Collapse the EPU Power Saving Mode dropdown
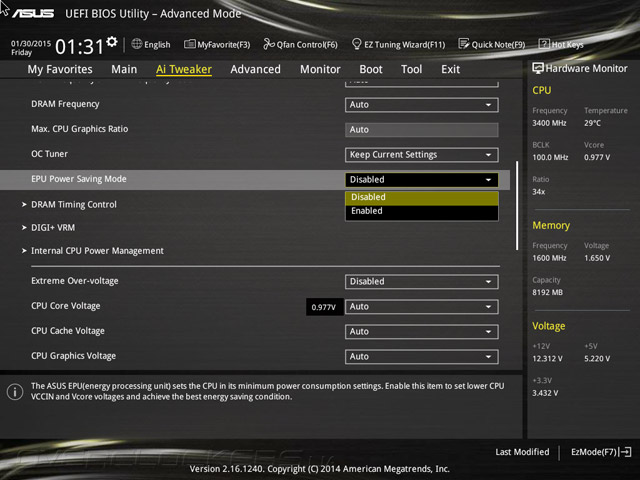The height and width of the screenshot is (480, 640). tap(421, 180)
